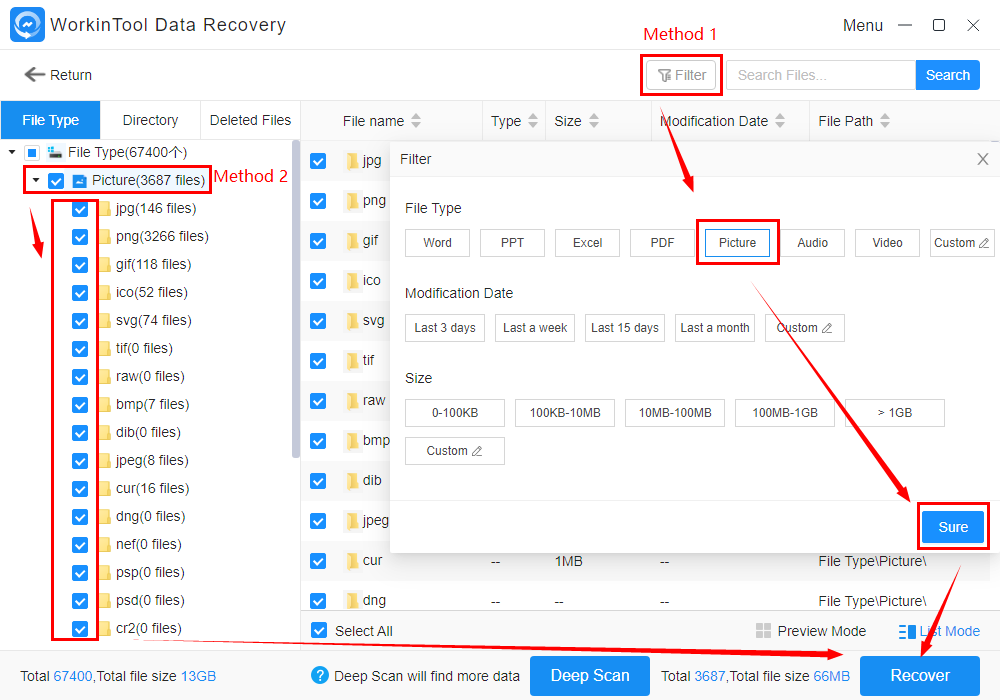Close the Filter dialog with X
The width and height of the screenshot is (1000, 700).
(983, 159)
